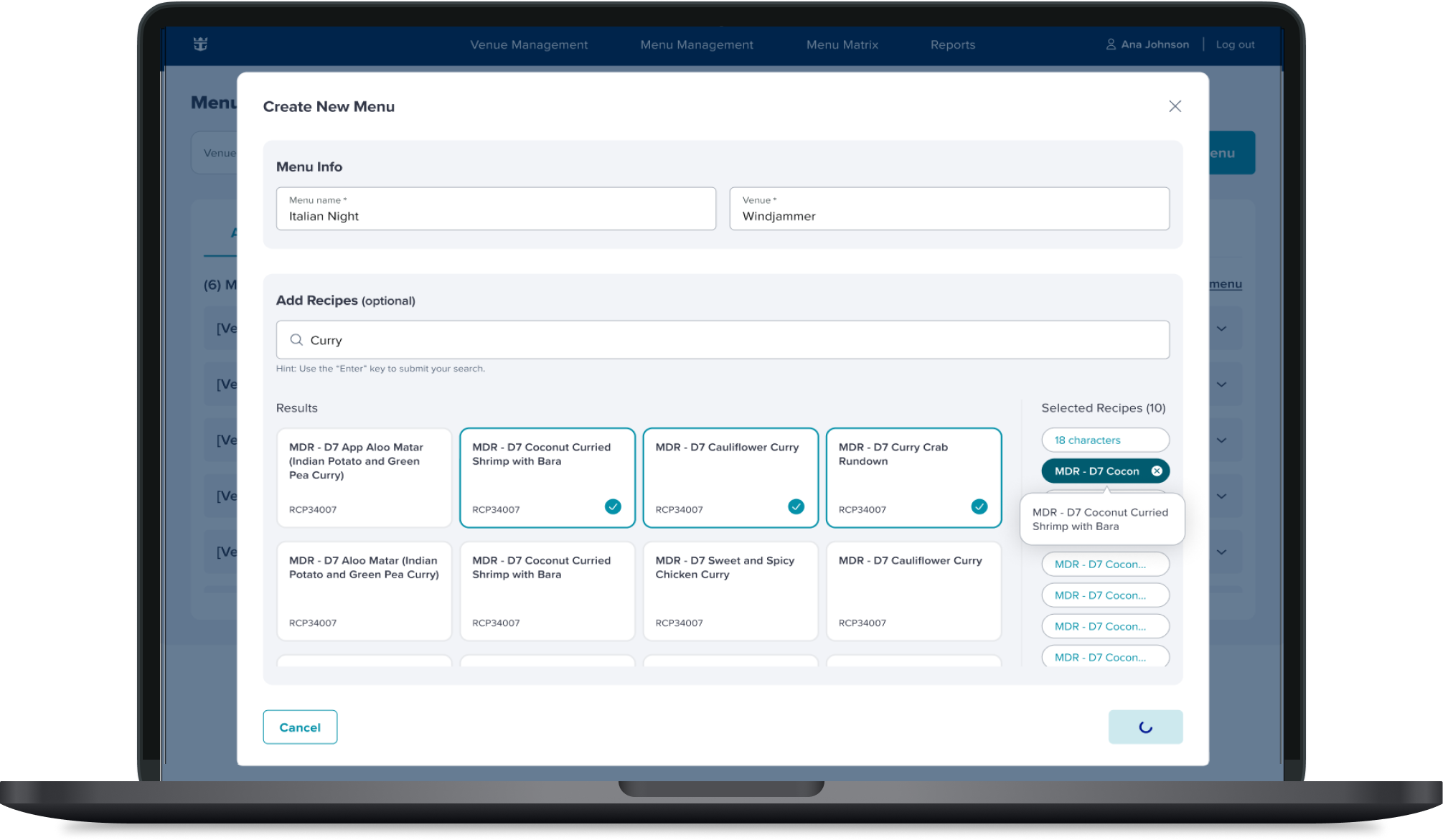Screen dimensions: 1443x840
Task: Click the Cancel button
Action: click(x=300, y=727)
